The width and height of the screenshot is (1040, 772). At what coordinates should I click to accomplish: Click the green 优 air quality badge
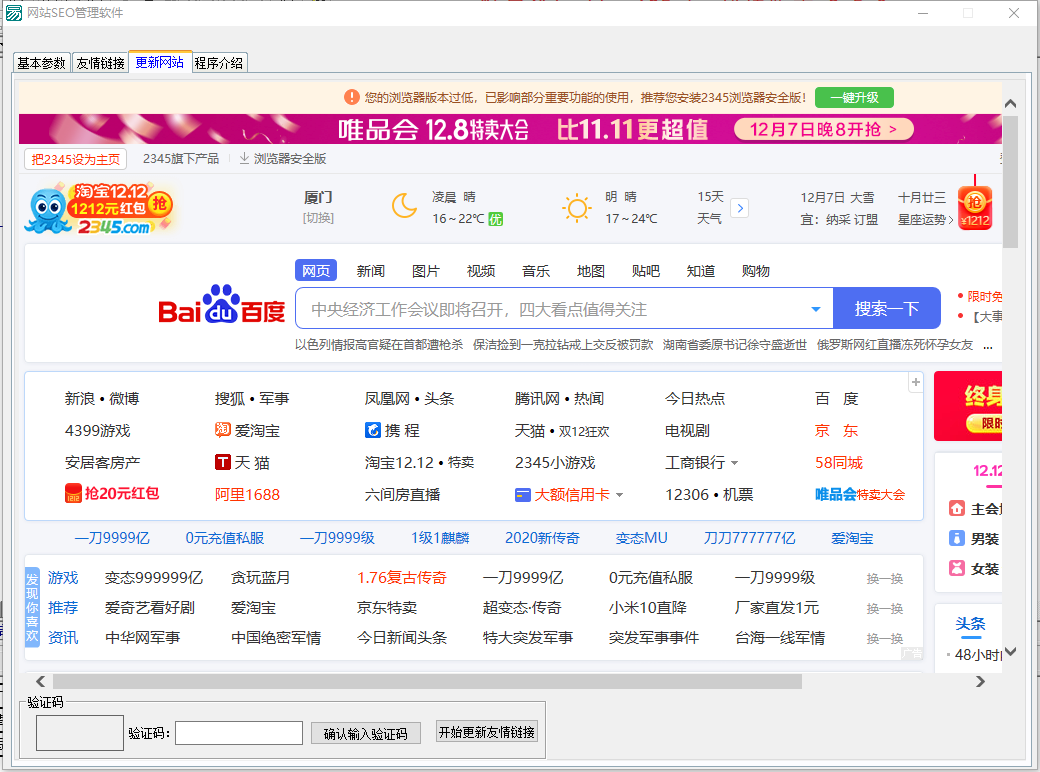point(495,219)
